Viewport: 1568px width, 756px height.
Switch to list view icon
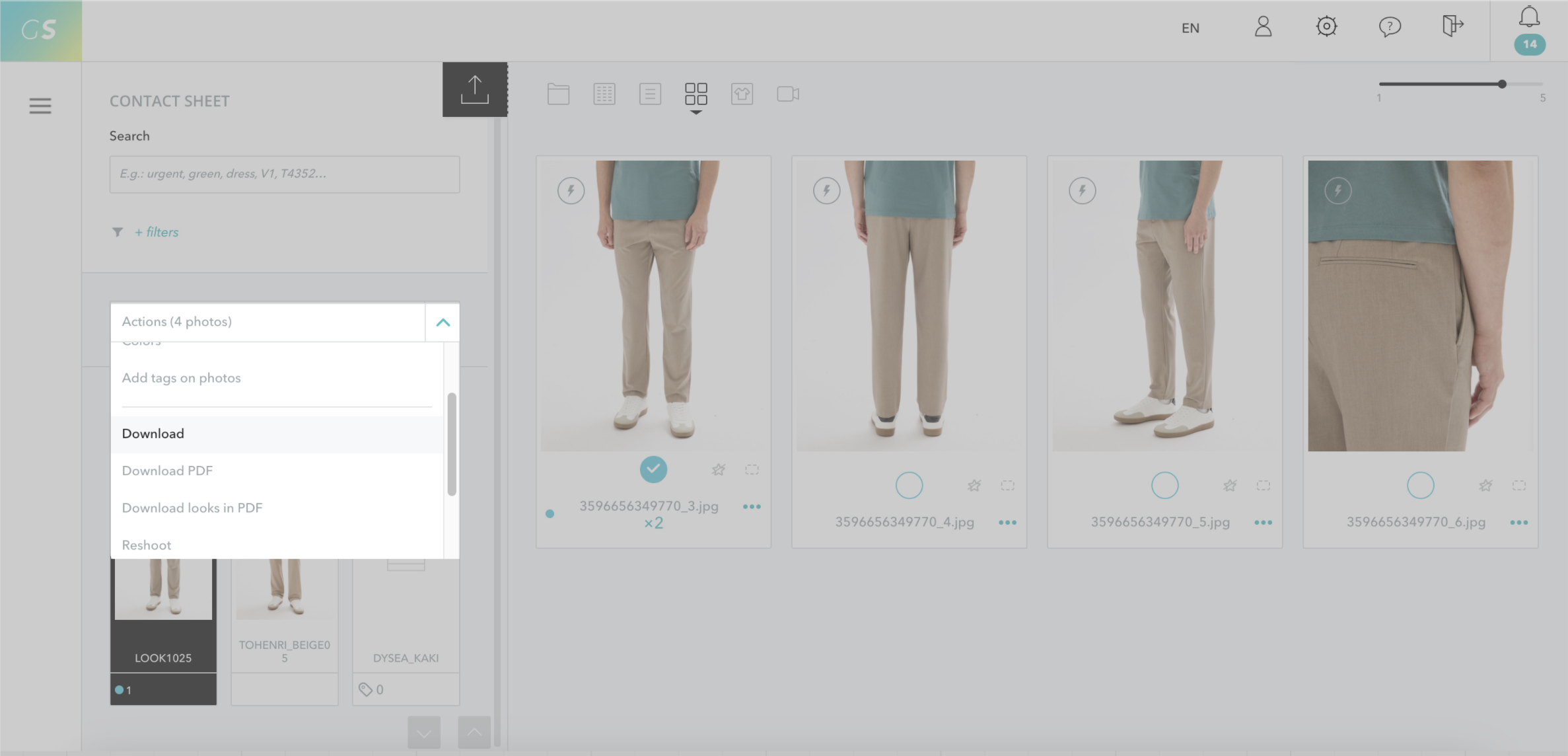tap(650, 94)
